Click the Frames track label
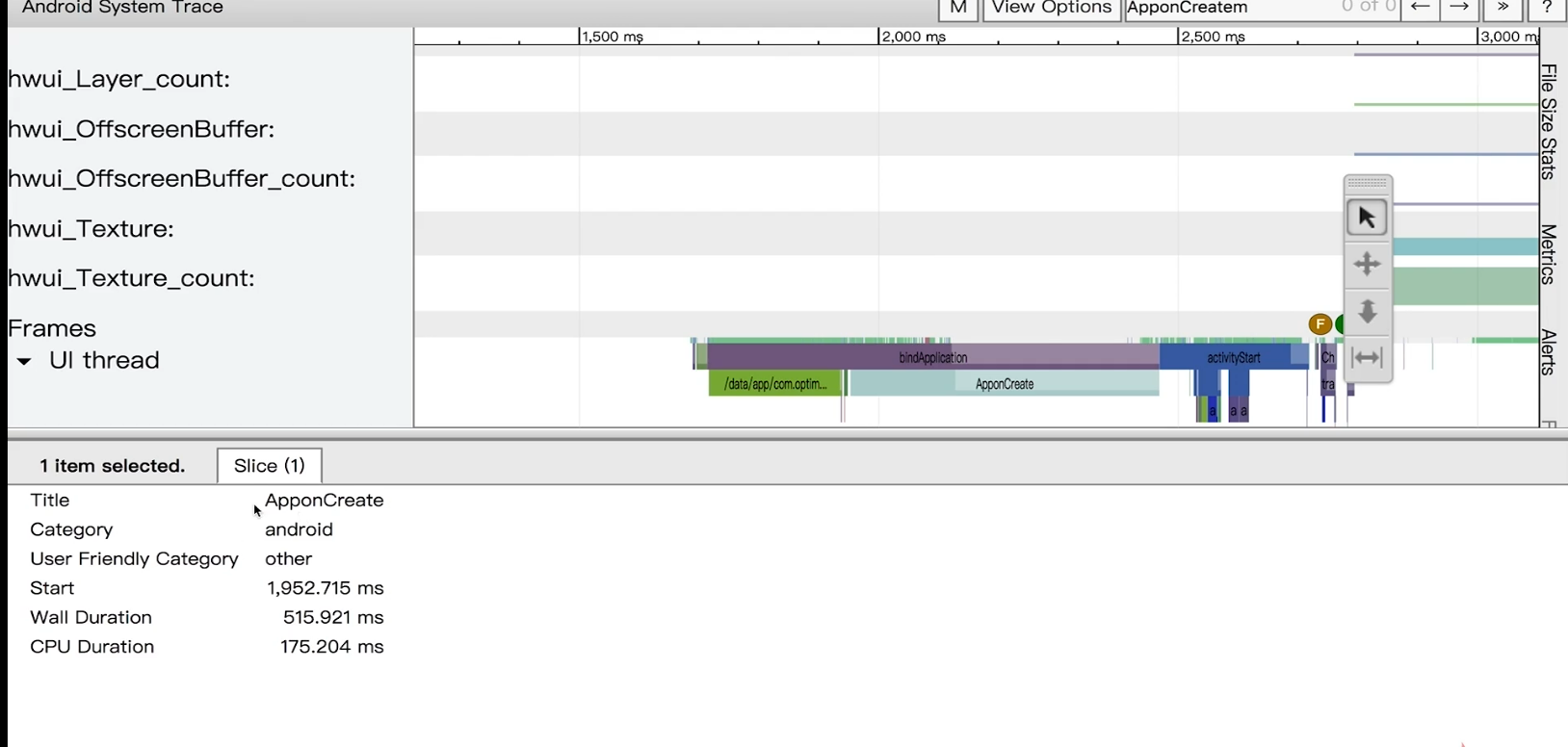Viewport: 1568px width, 747px height. click(52, 328)
